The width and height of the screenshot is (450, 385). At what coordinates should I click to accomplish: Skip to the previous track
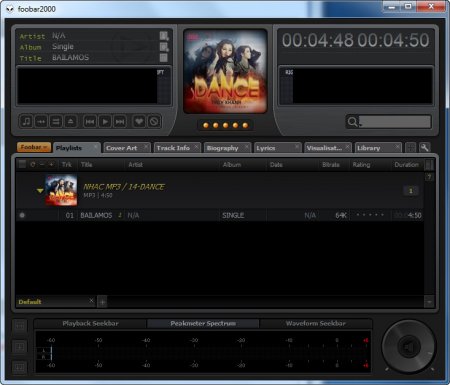click(x=90, y=122)
